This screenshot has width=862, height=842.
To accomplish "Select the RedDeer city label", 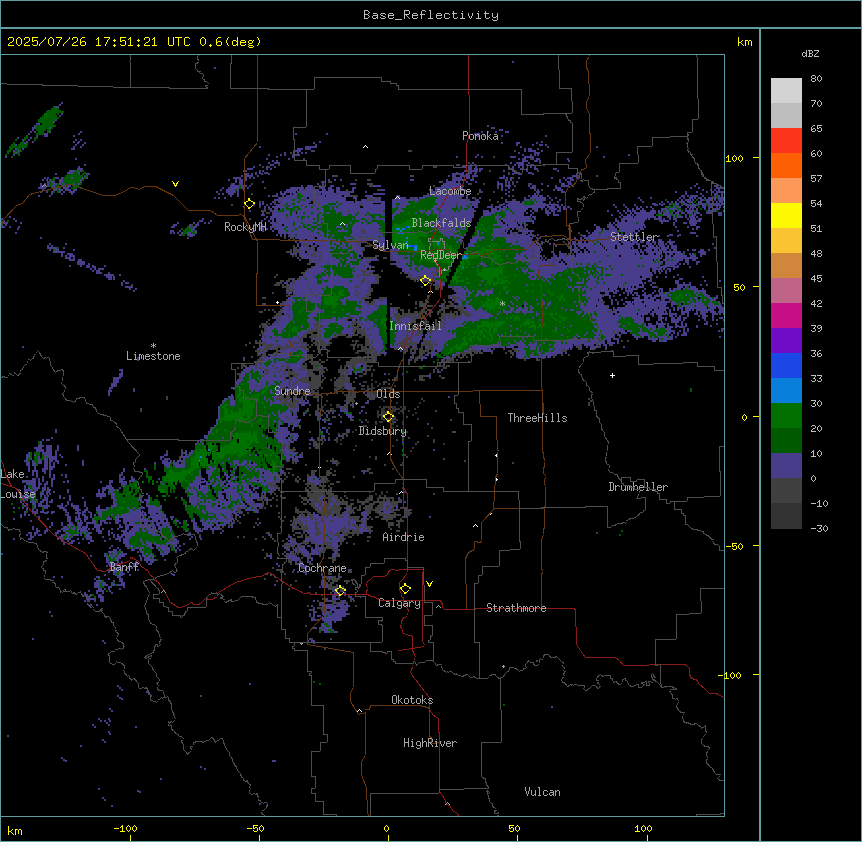I will click(x=441, y=255).
